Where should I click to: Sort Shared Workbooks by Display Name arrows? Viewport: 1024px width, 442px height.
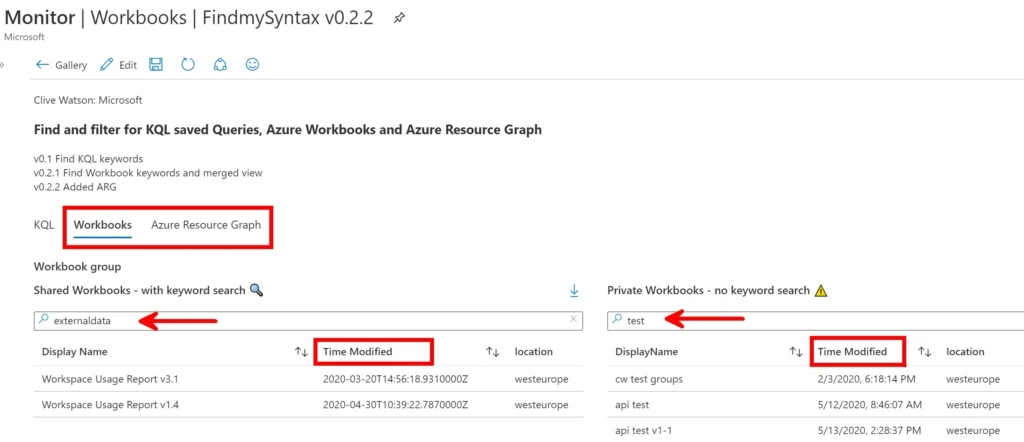tap(301, 352)
